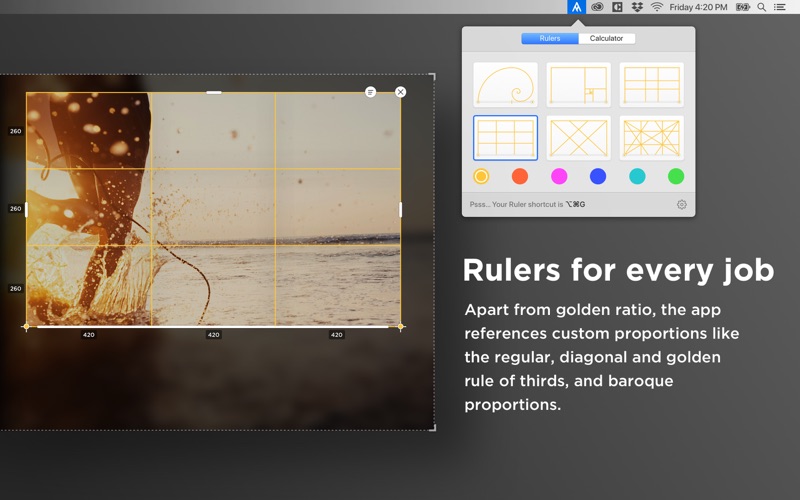The width and height of the screenshot is (800, 500).
Task: Click the bottom 260 height label
Action: [16, 289]
